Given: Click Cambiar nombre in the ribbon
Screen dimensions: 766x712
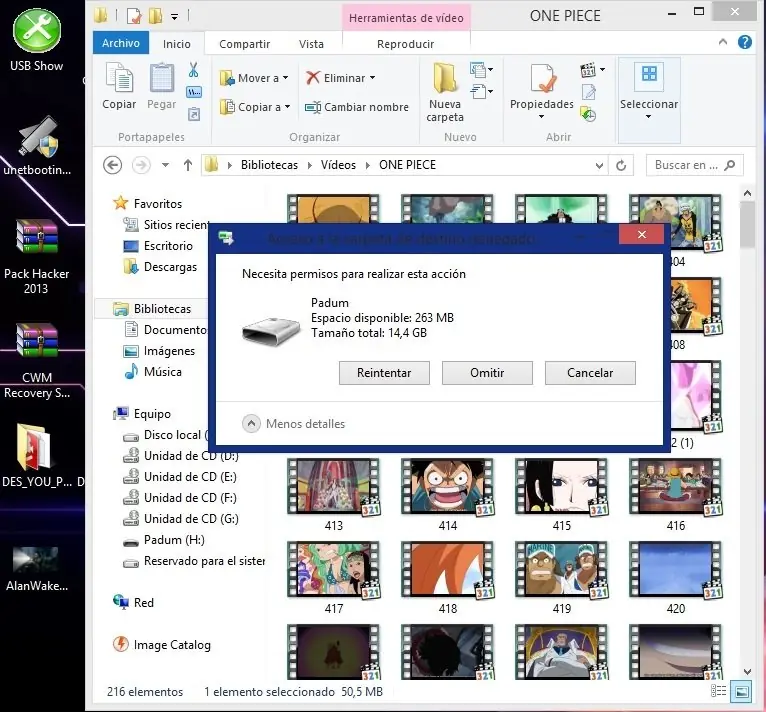Looking at the screenshot, I should click(x=357, y=107).
